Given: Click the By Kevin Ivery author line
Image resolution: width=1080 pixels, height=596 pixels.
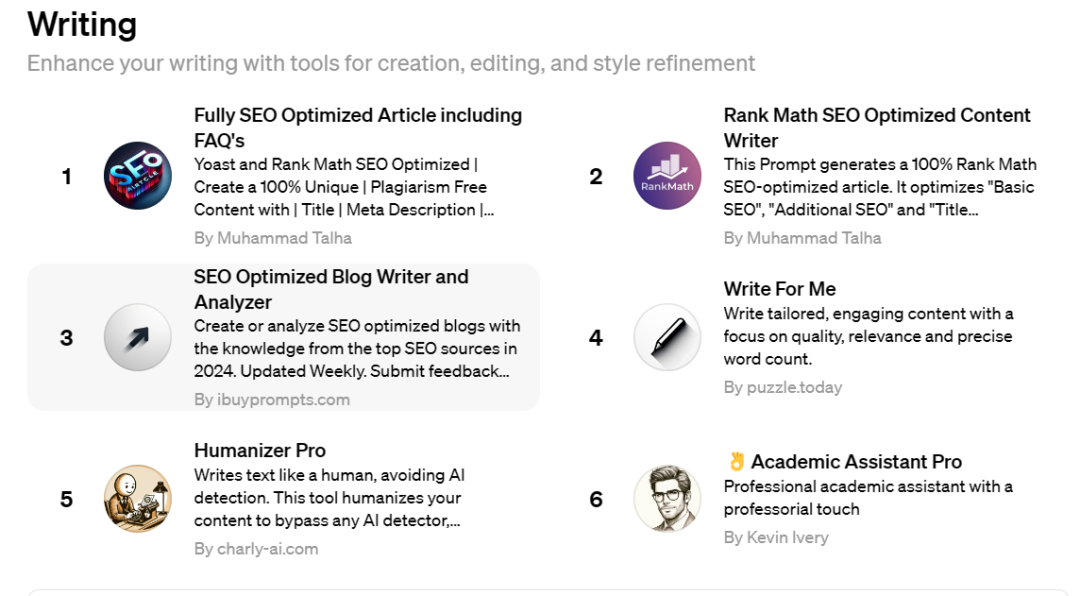Looking at the screenshot, I should tap(776, 537).
